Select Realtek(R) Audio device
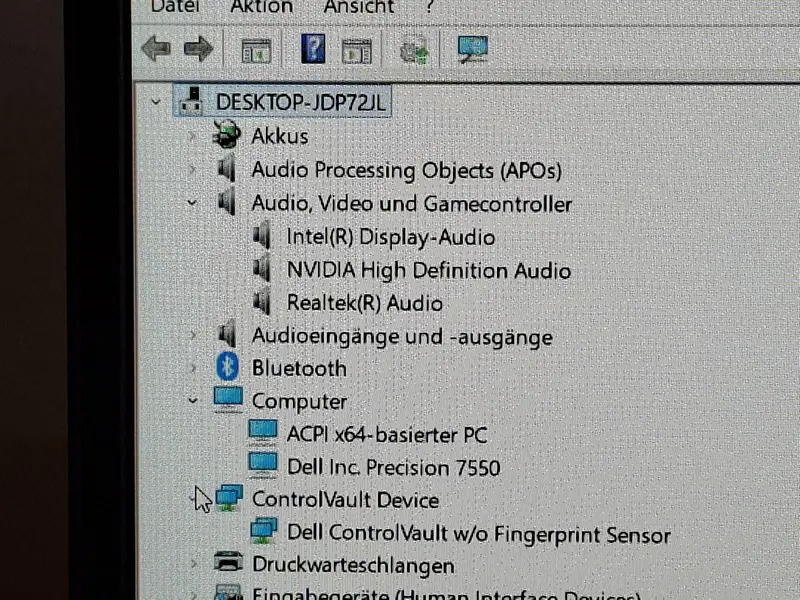 click(364, 303)
